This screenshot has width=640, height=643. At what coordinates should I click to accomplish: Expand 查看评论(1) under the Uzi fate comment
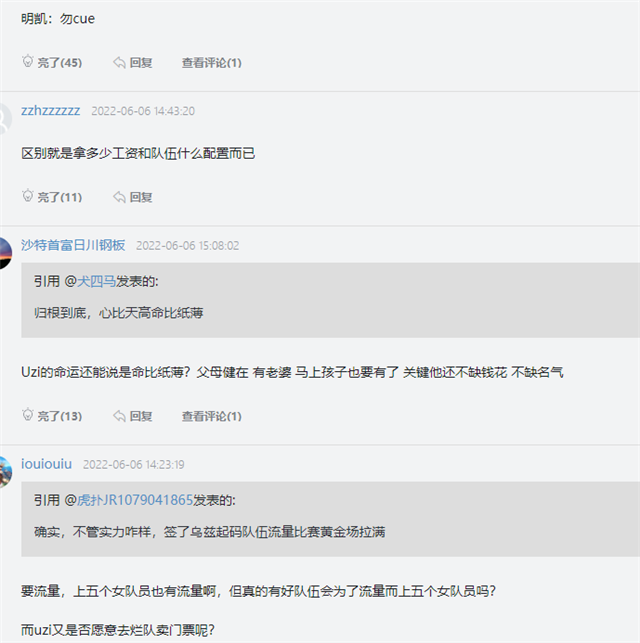[x=211, y=416]
